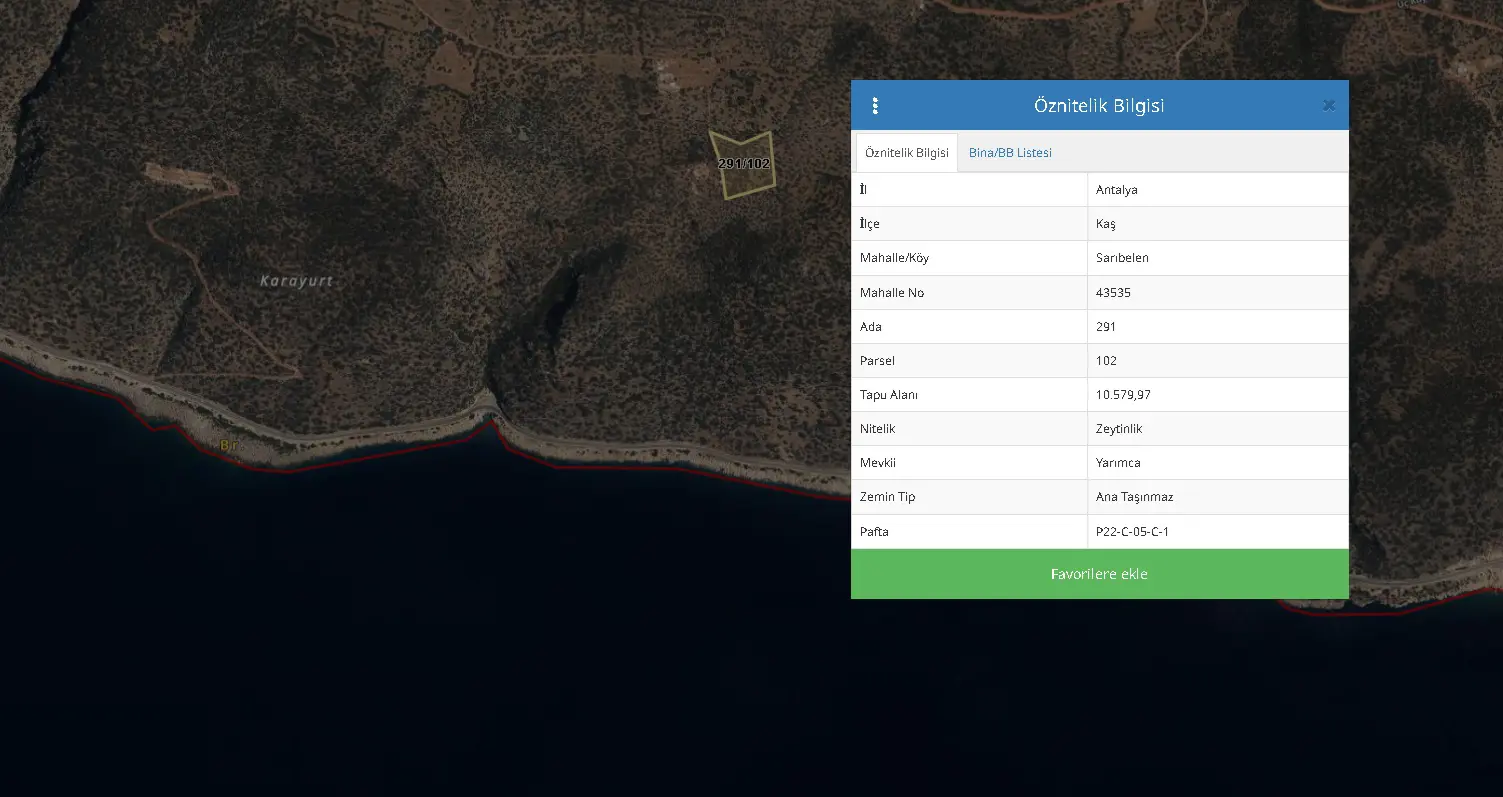
Task: Select the Ana Taşınmaz Zemin Tip value
Action: 1135,497
